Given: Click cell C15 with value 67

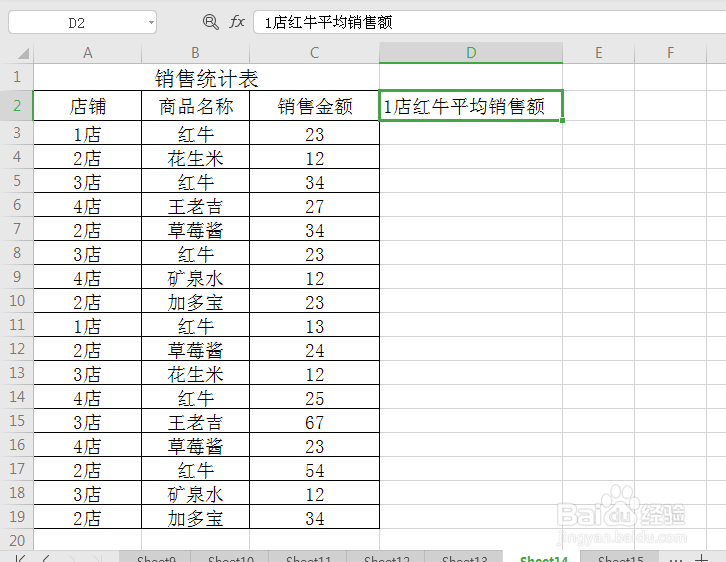Looking at the screenshot, I should tap(314, 422).
